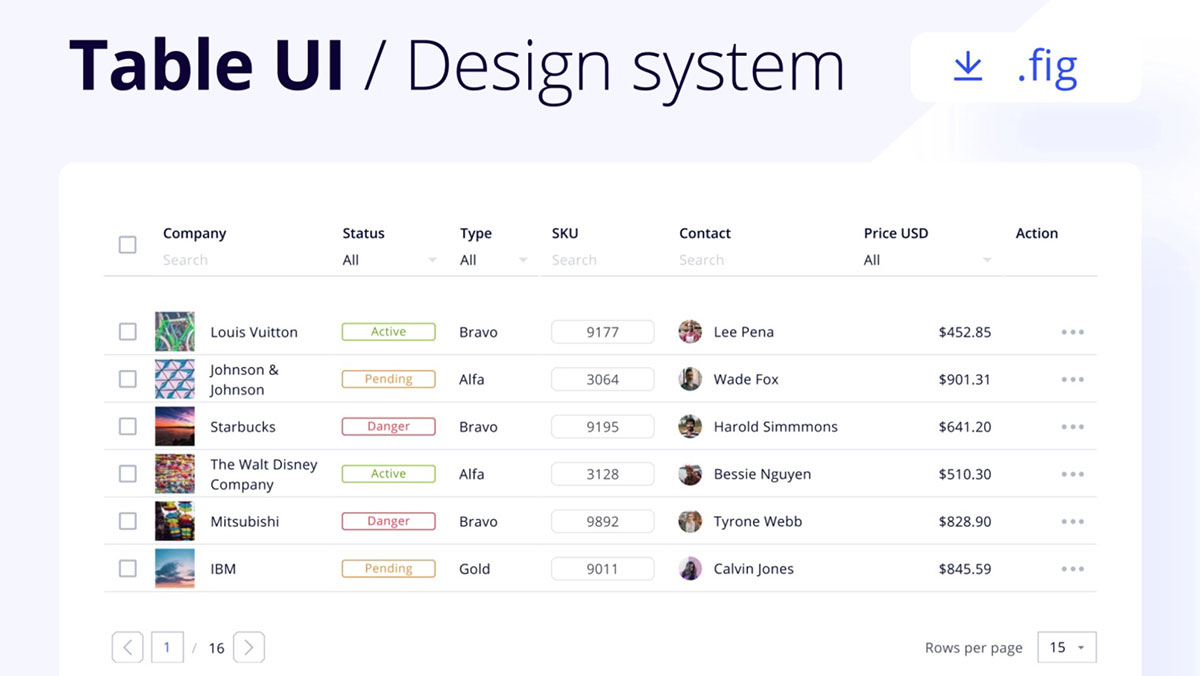Click the Active badge on Louis Vuitton
The height and width of the screenshot is (676, 1200).
coord(388,331)
